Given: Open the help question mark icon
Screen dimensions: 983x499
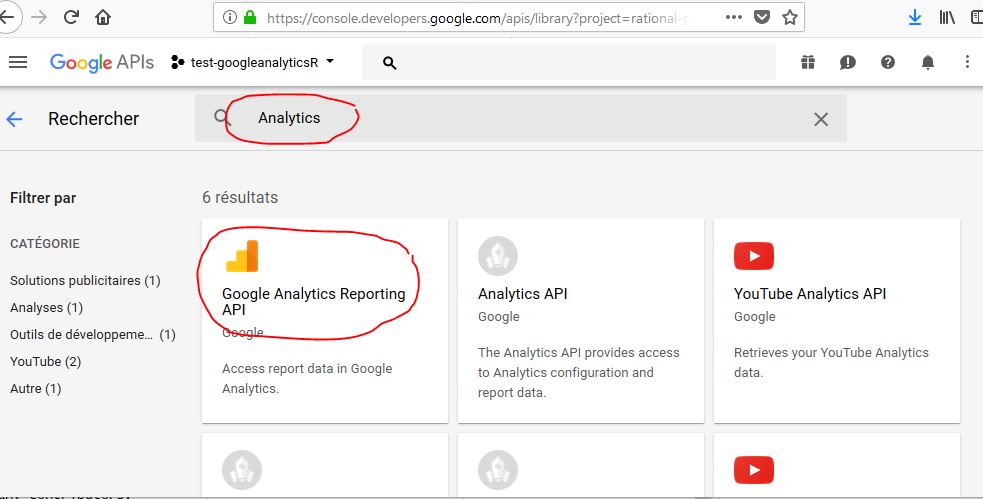Looking at the screenshot, I should point(888,62).
